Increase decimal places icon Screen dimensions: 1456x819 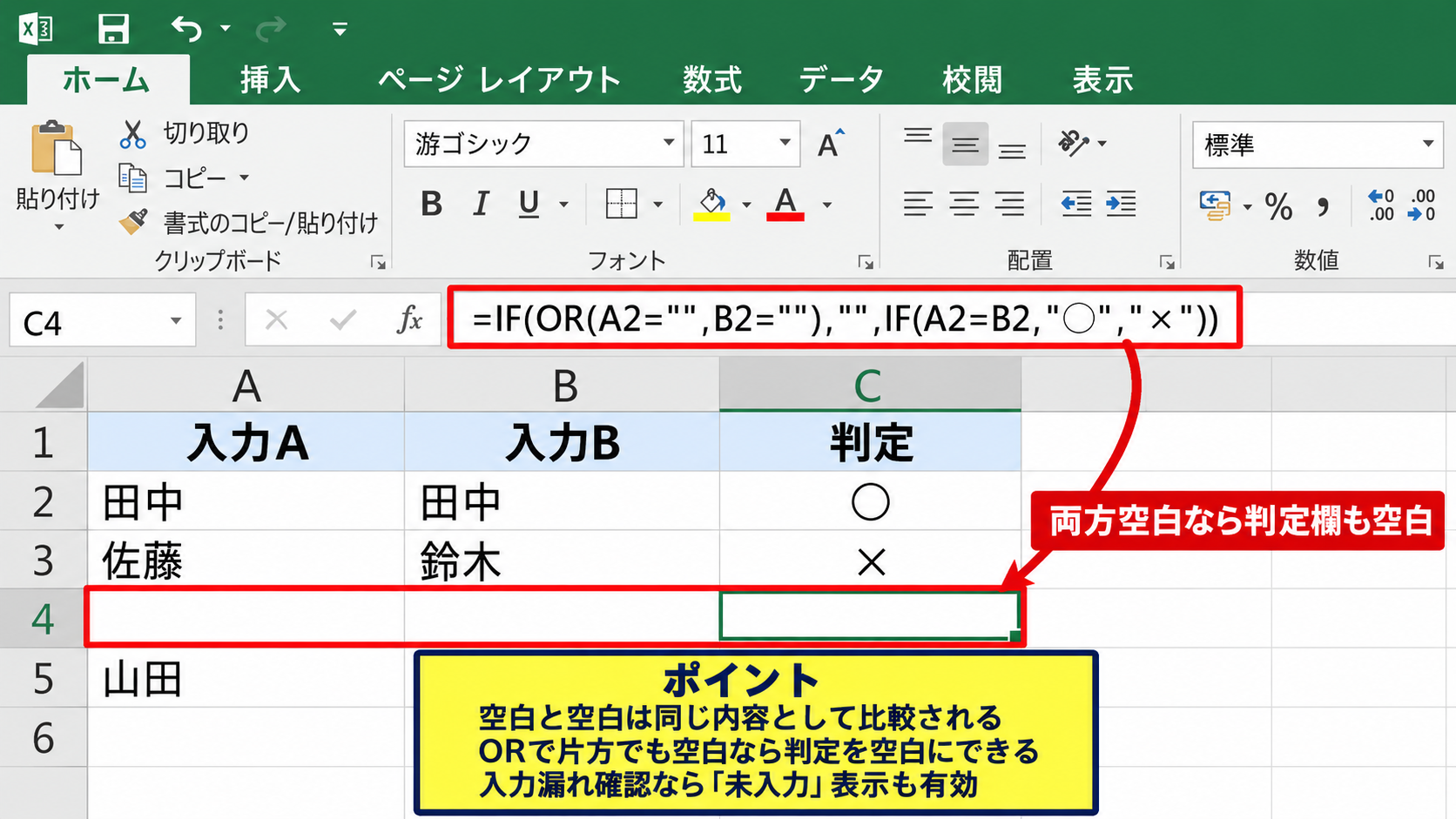(1381, 205)
